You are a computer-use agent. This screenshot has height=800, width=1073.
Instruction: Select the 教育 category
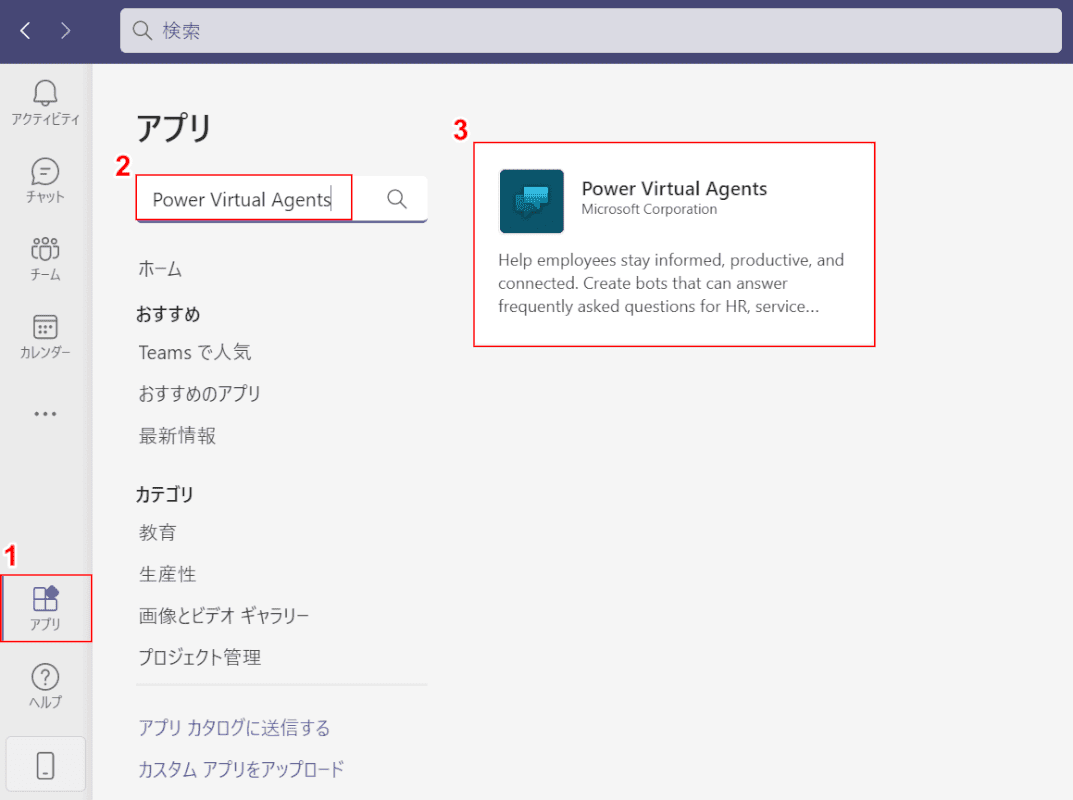click(158, 532)
